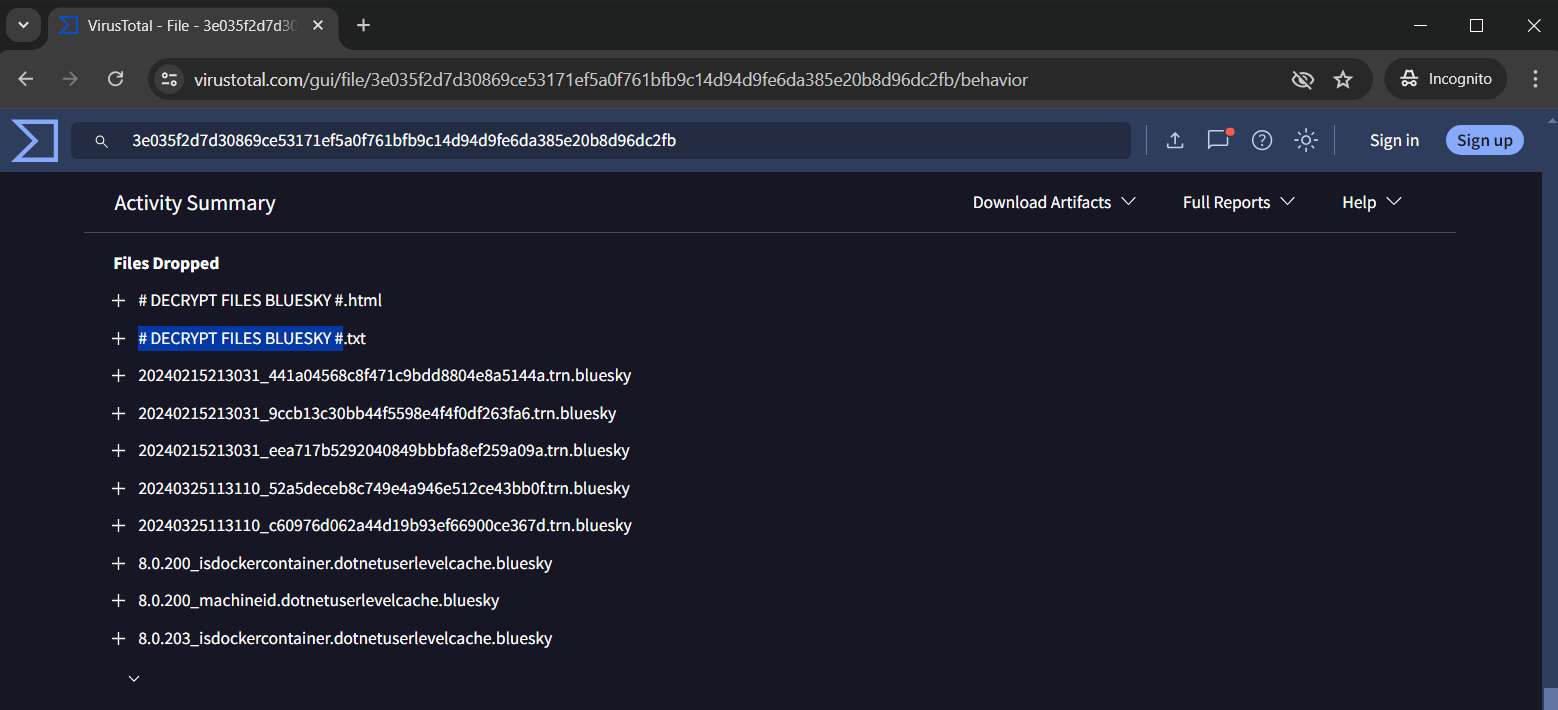Expand the c60976d062a44d19b93ef66900ce367d.trn.bluesky entry
The image size is (1558, 710).
(x=118, y=526)
